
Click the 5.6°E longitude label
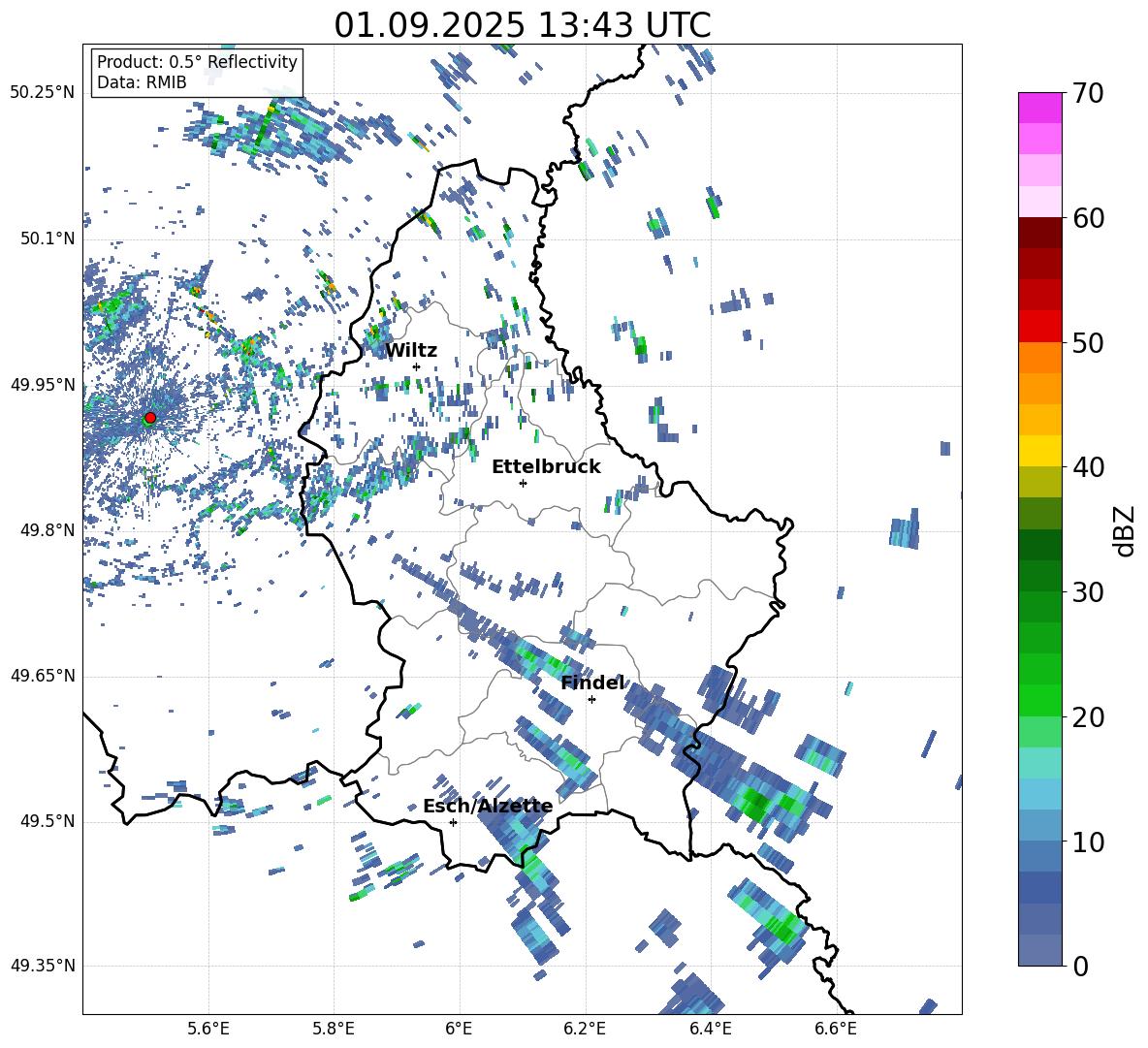208,1029
